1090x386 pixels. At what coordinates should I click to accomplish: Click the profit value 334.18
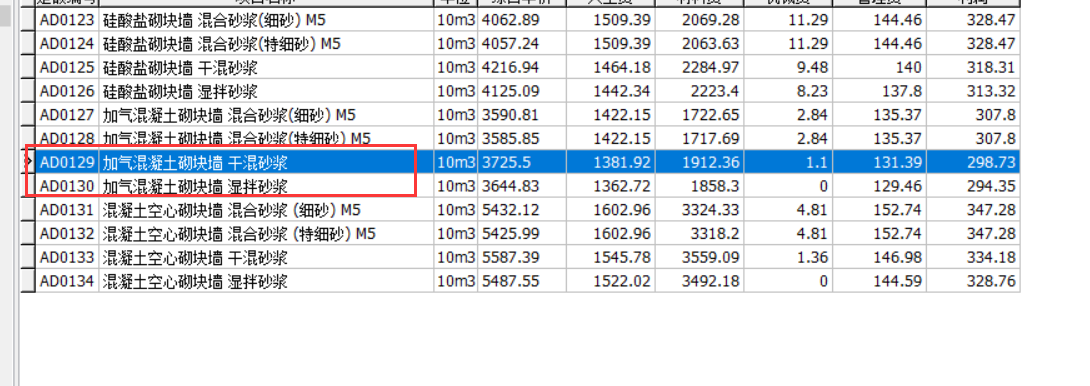(x=991, y=257)
